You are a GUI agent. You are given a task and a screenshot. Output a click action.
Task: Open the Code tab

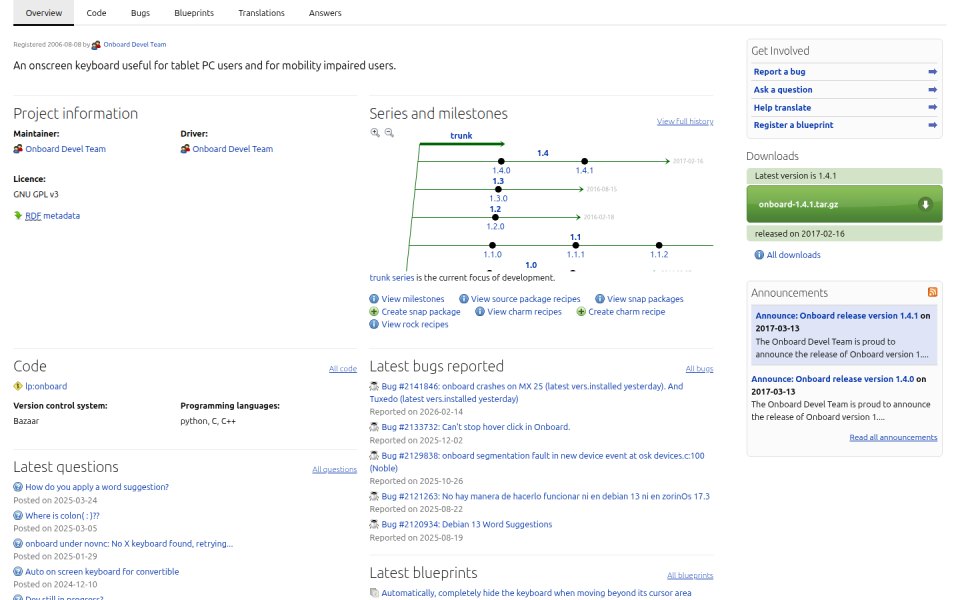96,13
